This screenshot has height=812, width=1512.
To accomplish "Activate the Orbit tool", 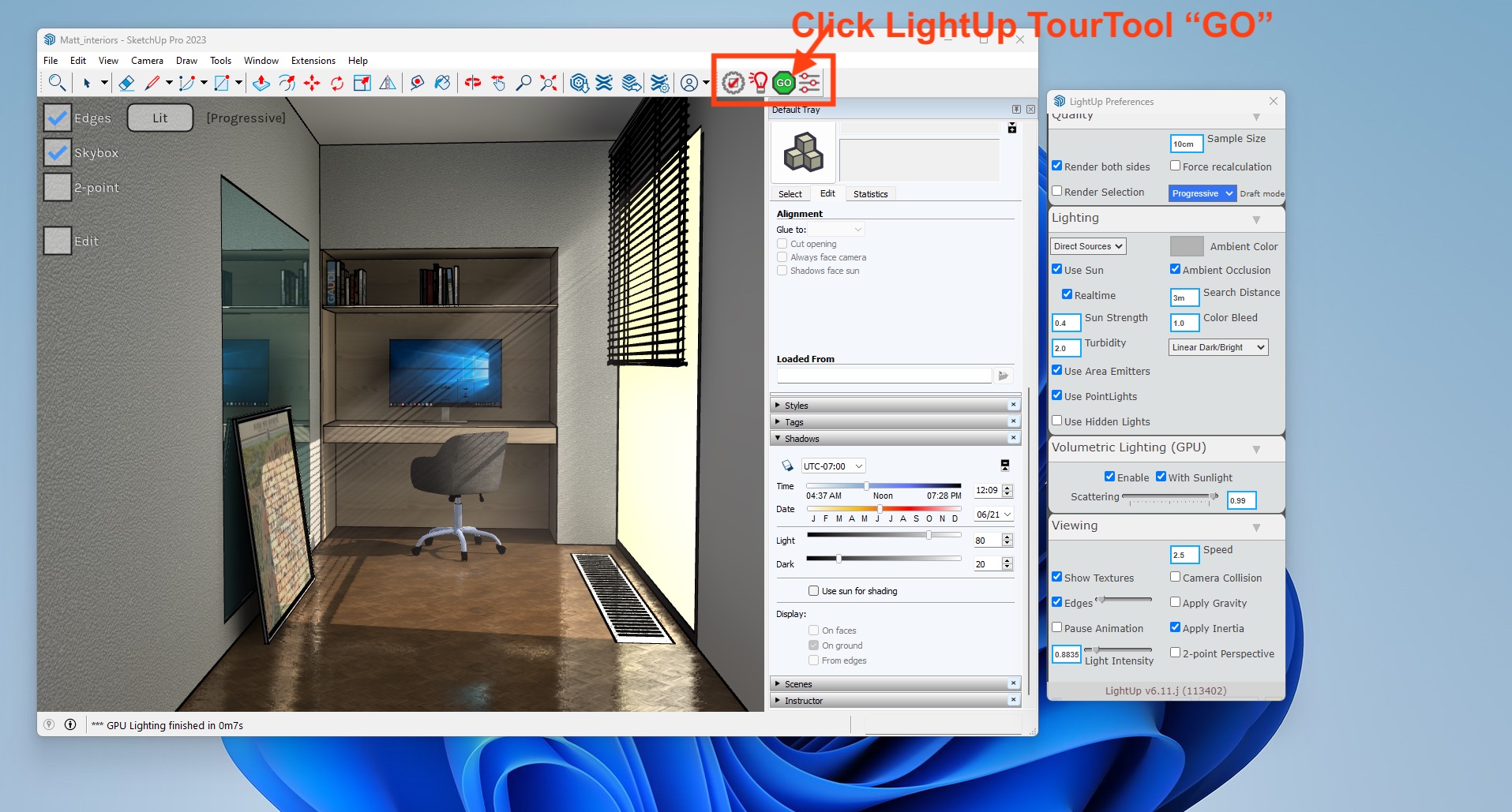I will [472, 83].
